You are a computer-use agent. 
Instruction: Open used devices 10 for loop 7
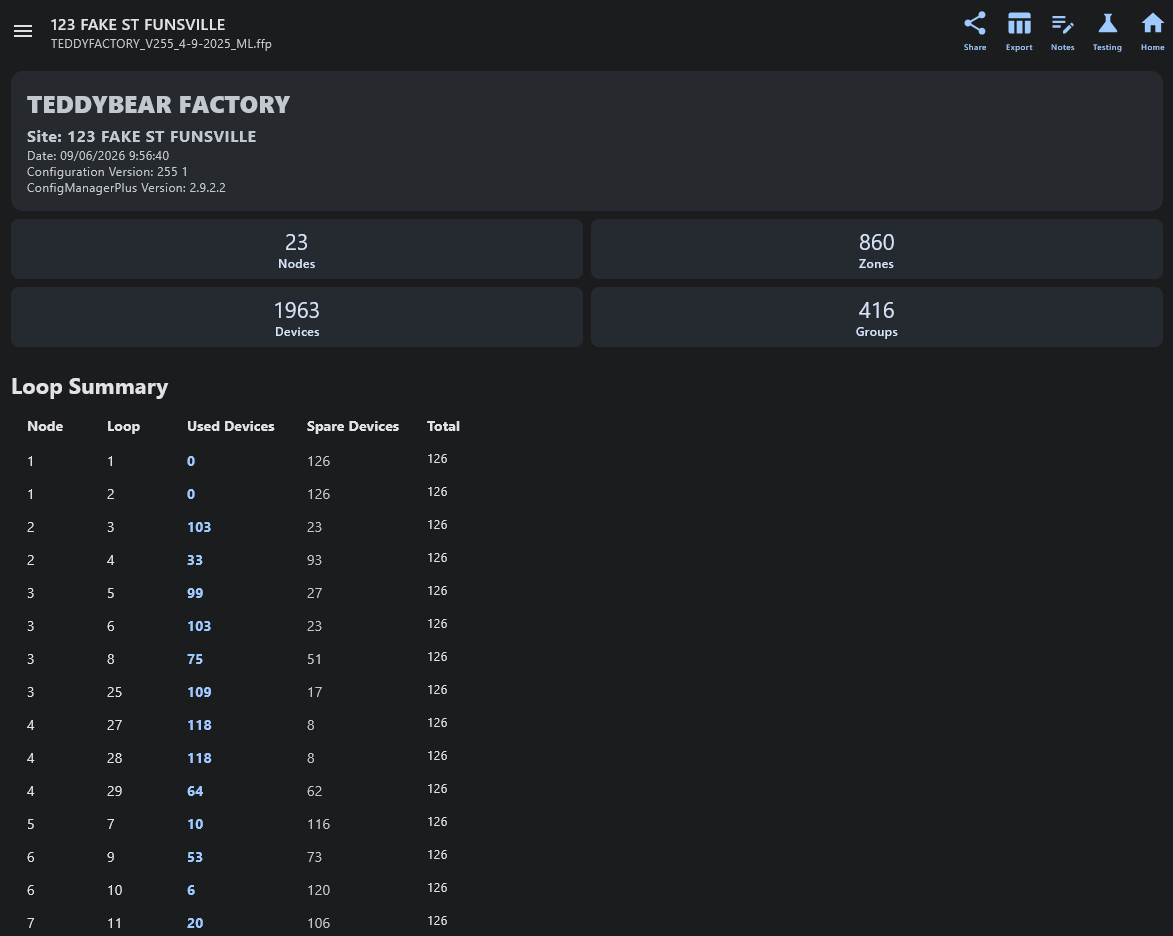[x=195, y=824]
